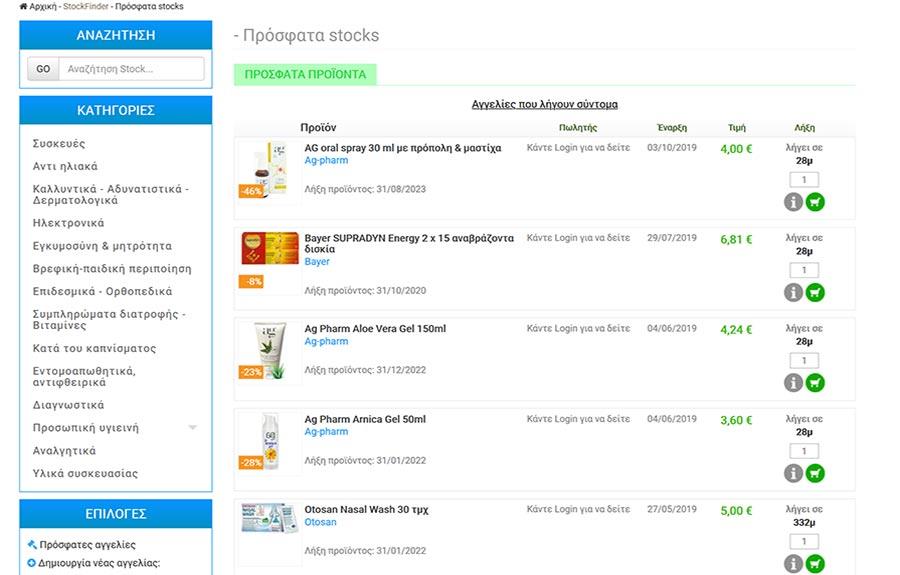900x575 pixels.
Task: Switch to ΠΡΟΣΦΑΤΑ ΠΡΟΪΟΝΤΑ tab
Action: pos(305,75)
